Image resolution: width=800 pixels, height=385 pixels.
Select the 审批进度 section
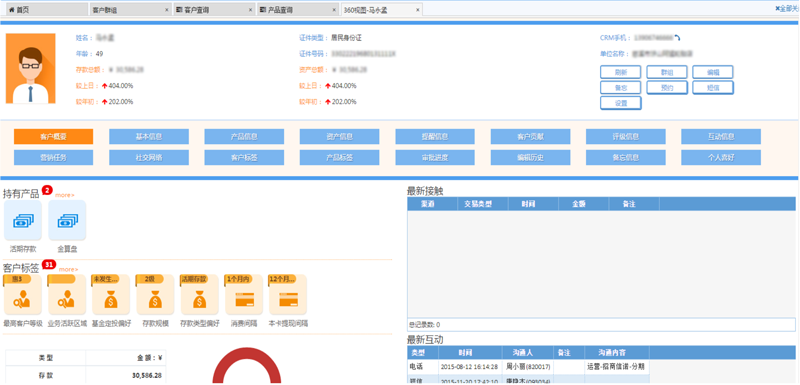[435, 158]
